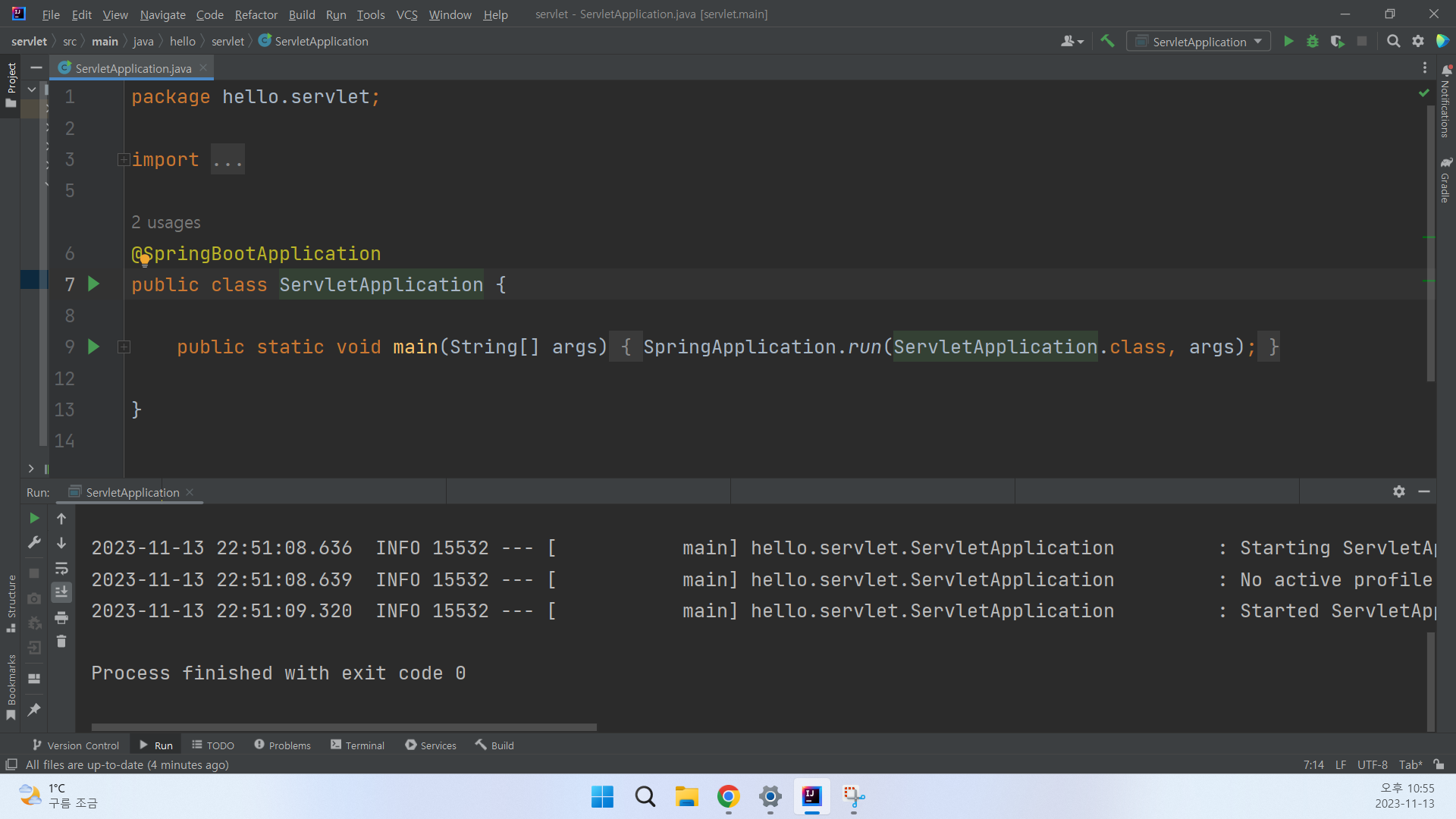1456x819 pixels.
Task: Open Run panel options gear
Action: (1399, 491)
